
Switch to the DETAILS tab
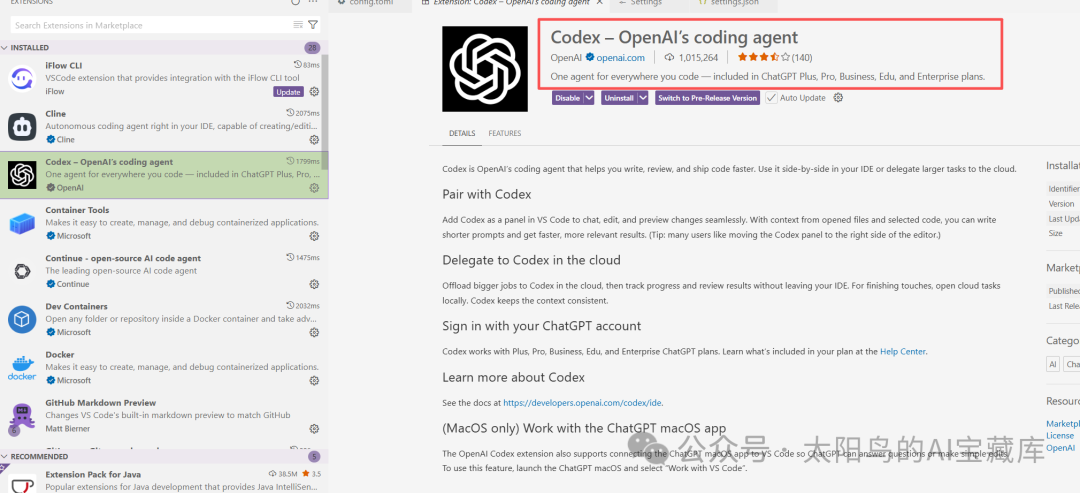click(462, 133)
